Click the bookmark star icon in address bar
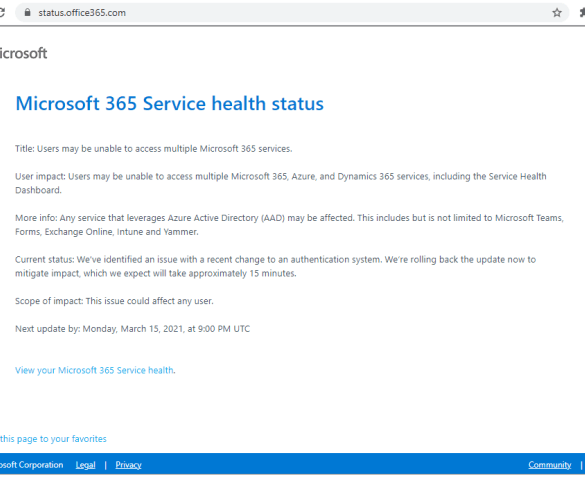 557,13
